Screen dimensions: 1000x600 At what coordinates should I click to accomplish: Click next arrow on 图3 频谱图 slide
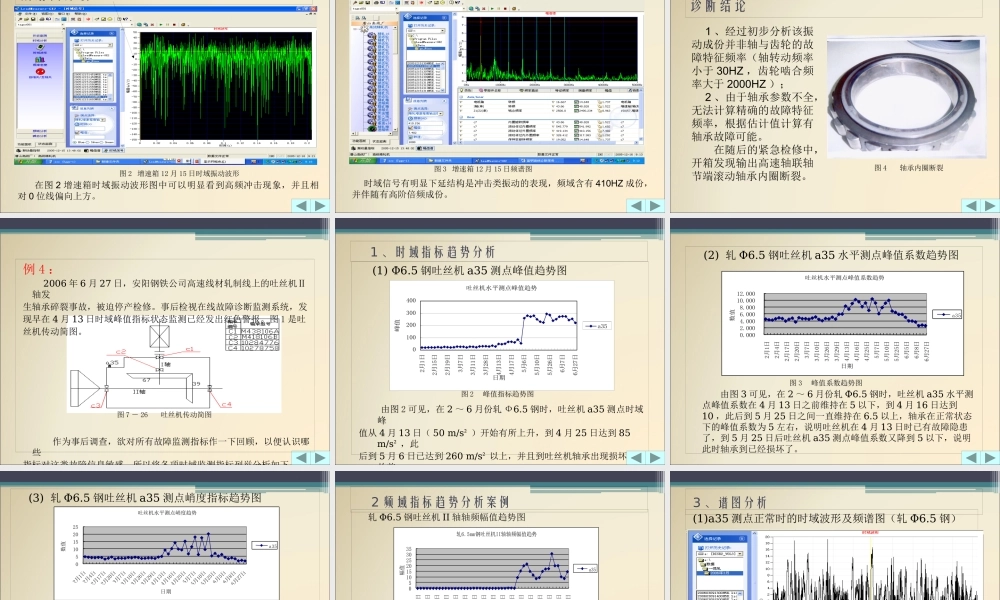(656, 205)
